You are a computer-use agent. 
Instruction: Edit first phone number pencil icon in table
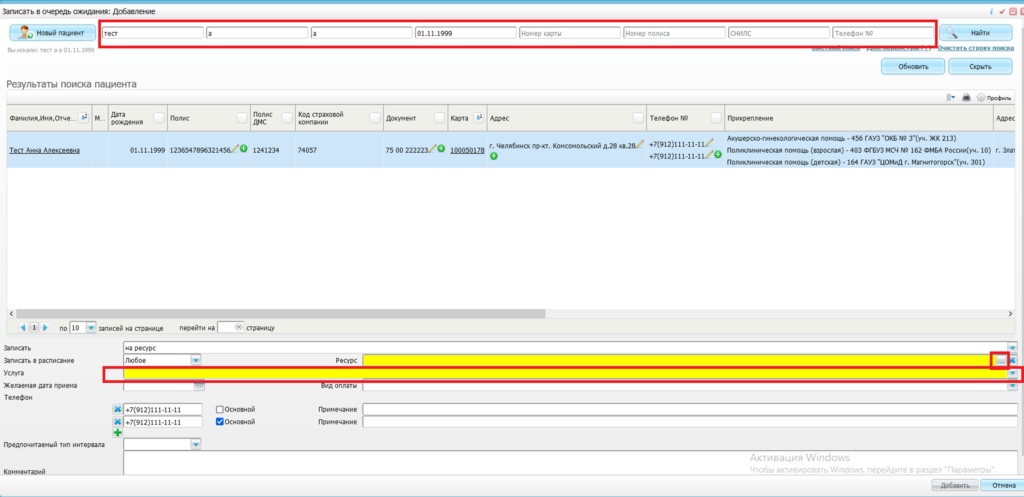click(709, 142)
